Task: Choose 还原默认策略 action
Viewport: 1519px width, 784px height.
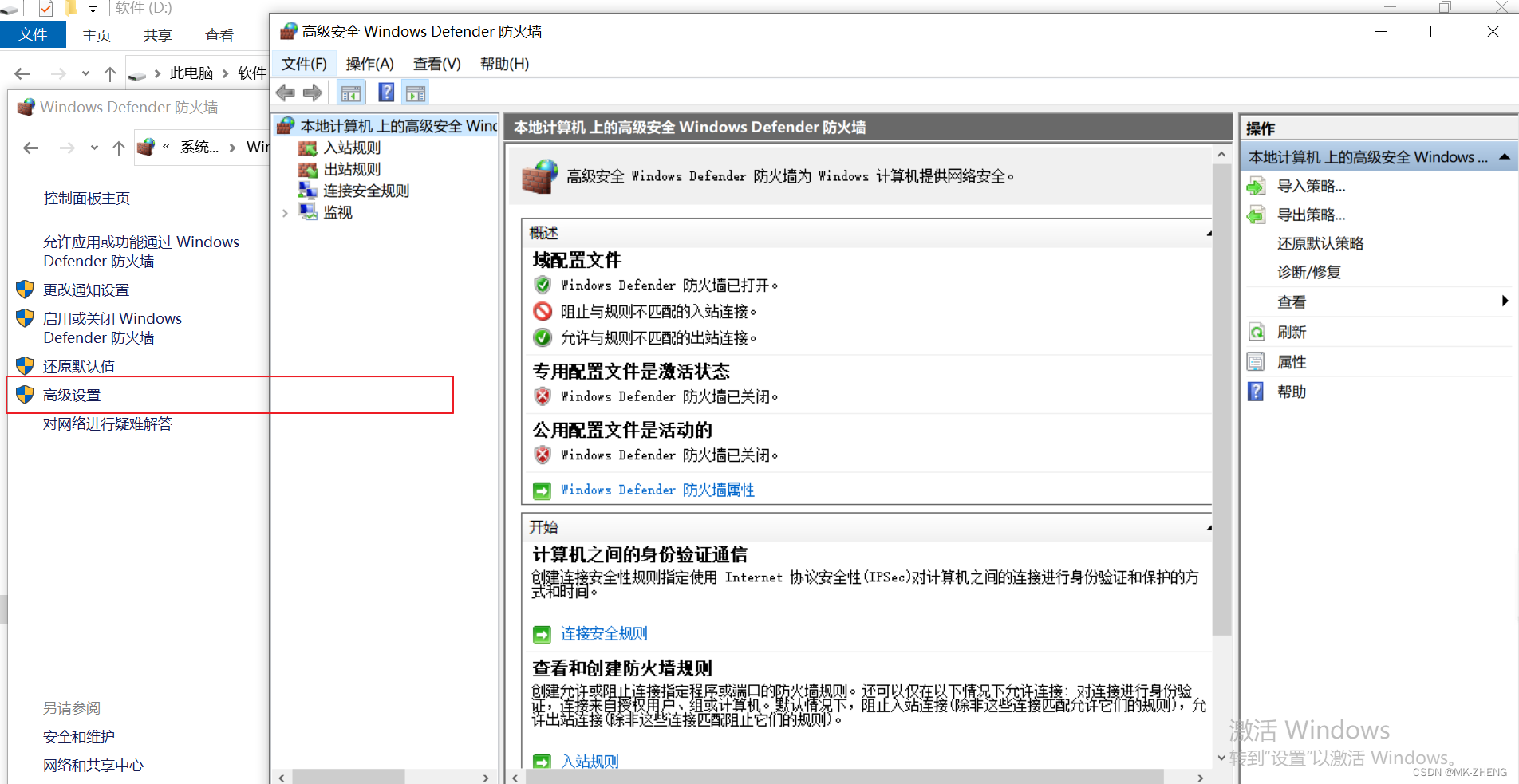Action: point(1320,243)
